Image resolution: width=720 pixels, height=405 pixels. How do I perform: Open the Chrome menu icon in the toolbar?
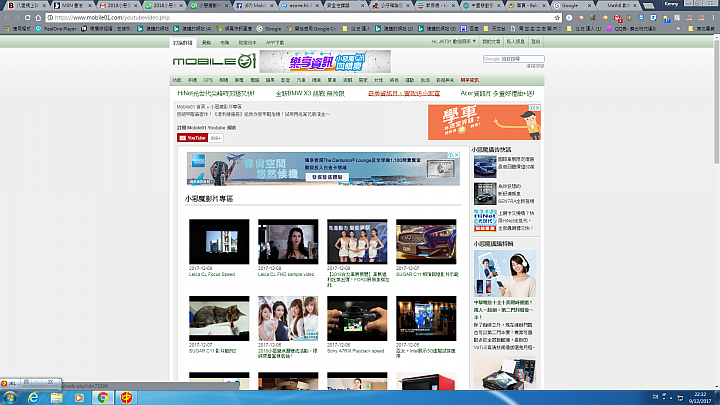click(x=713, y=17)
